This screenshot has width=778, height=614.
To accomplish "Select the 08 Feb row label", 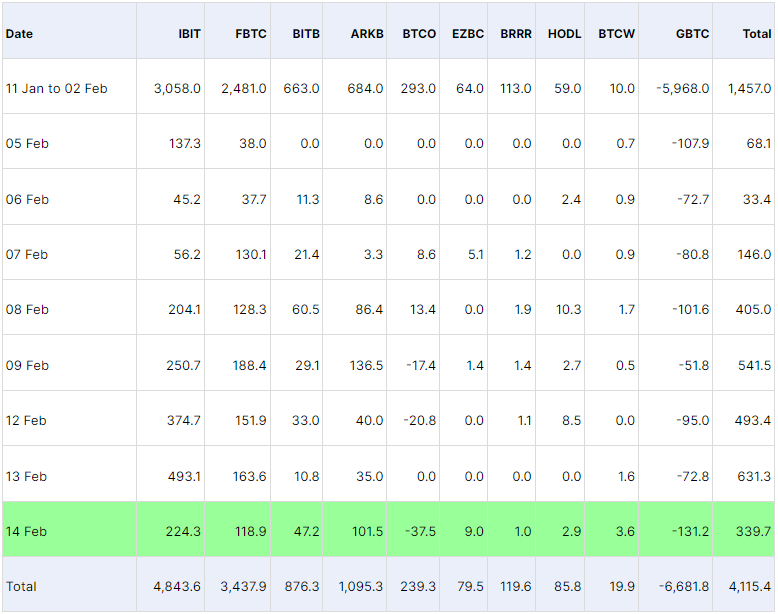I will coord(27,310).
